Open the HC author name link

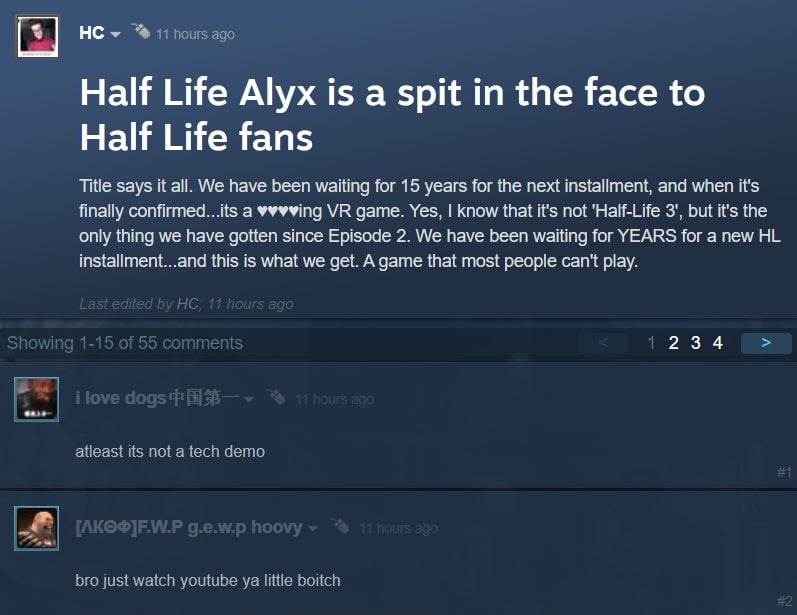[91, 33]
